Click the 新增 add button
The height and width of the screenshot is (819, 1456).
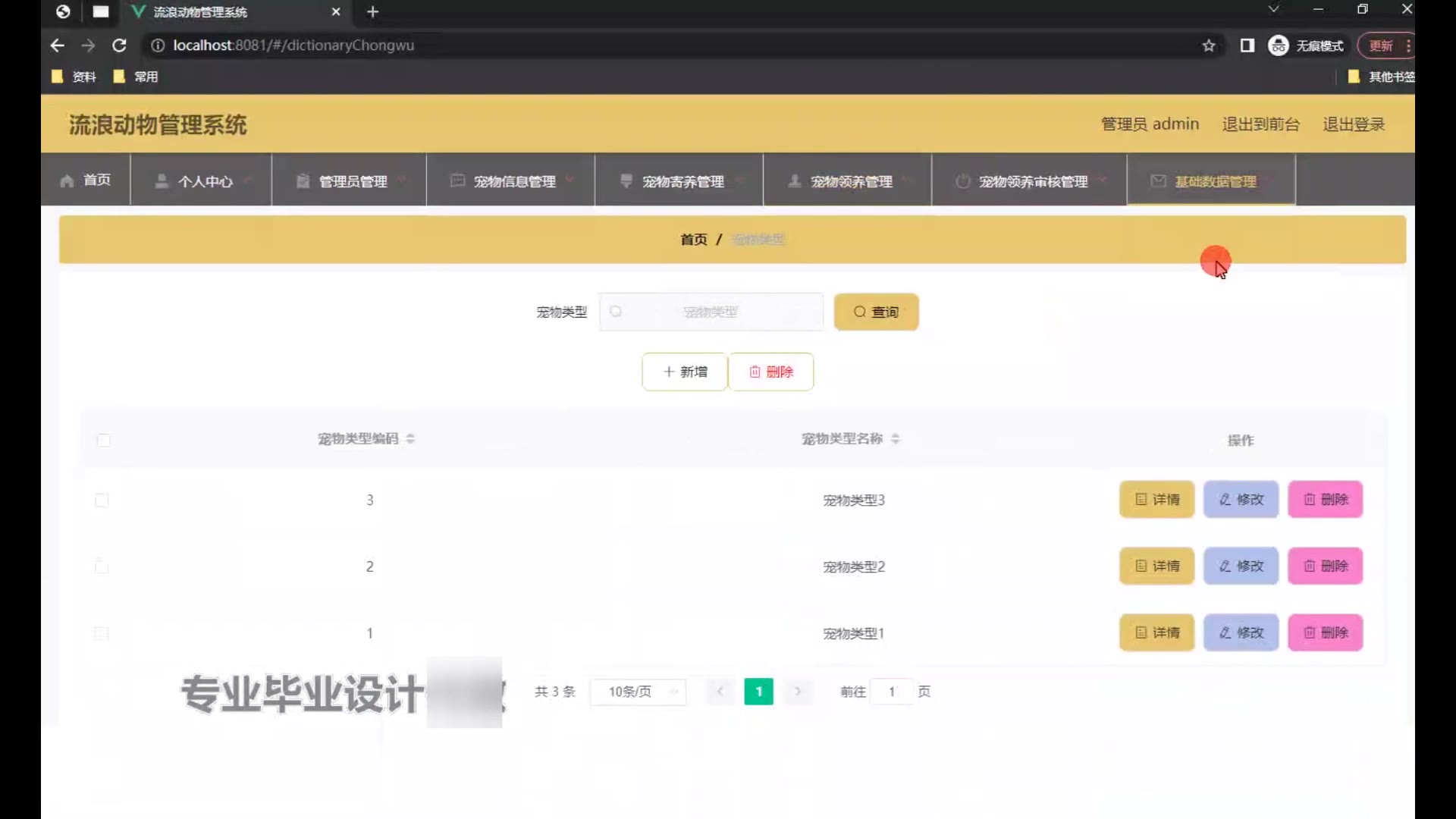click(x=684, y=372)
